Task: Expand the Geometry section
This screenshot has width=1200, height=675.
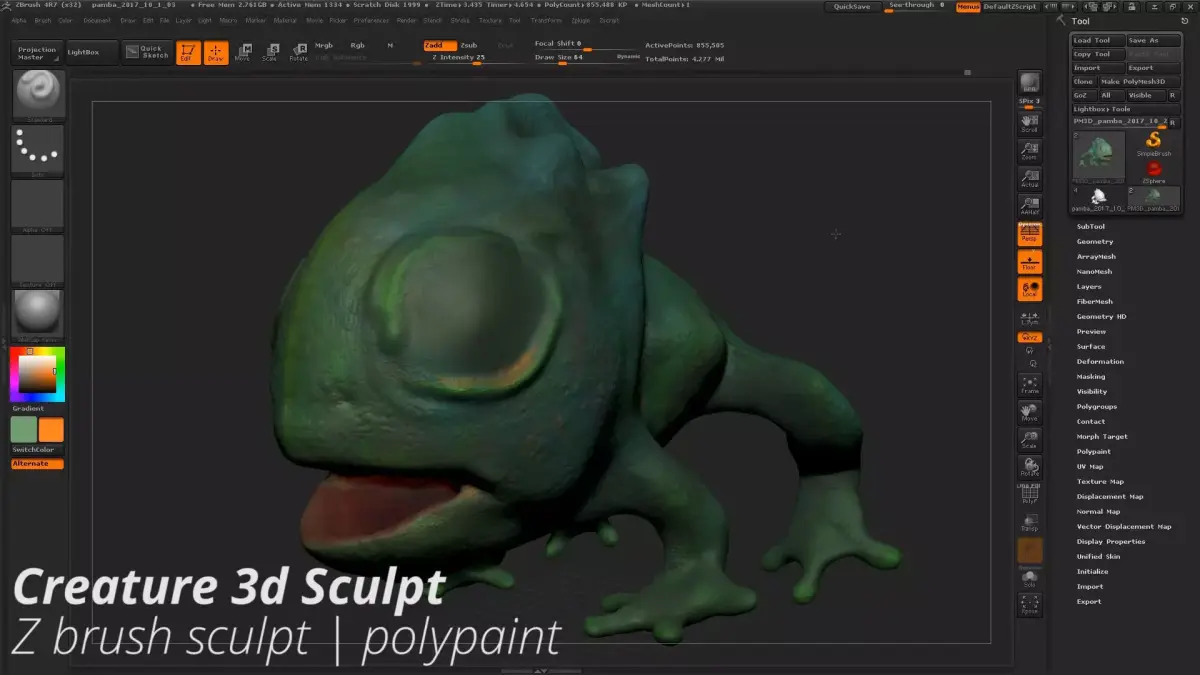Action: tap(1095, 242)
